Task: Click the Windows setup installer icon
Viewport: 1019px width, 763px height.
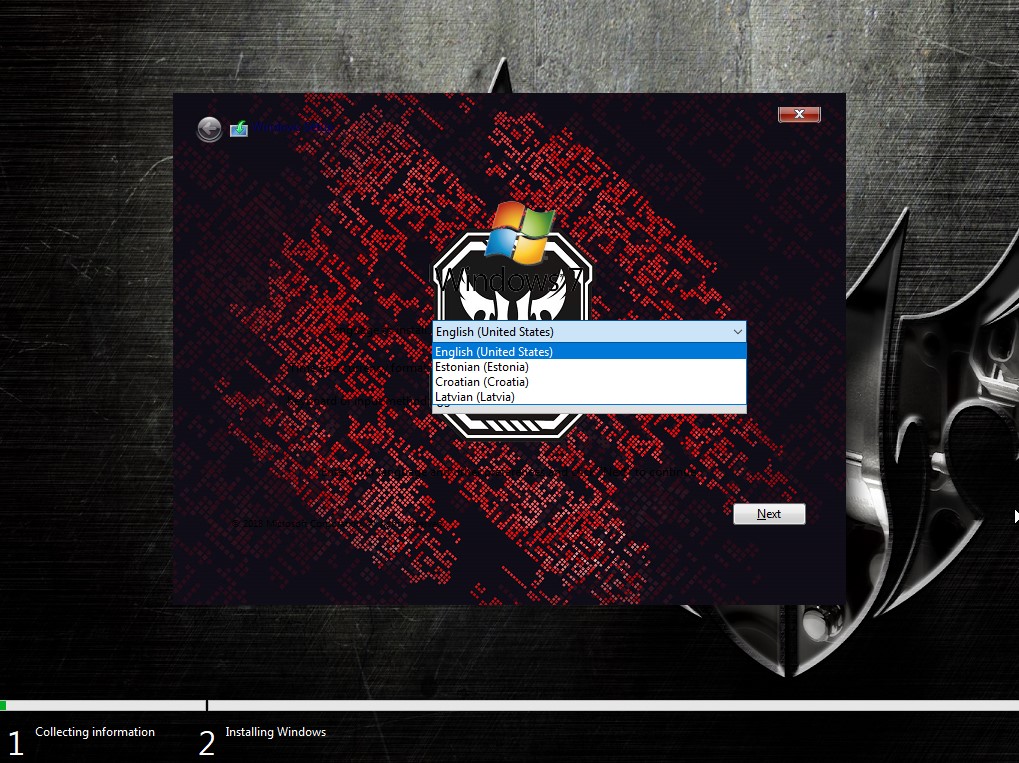Action: pos(239,129)
